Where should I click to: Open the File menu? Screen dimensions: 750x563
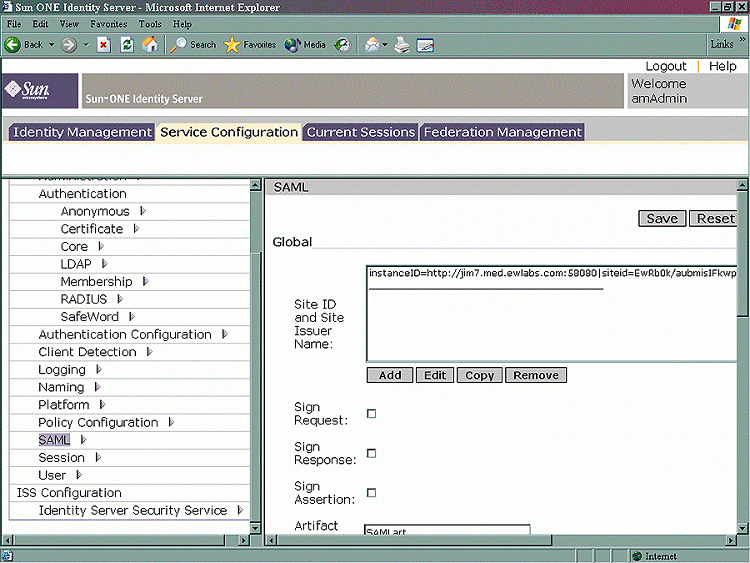14,24
